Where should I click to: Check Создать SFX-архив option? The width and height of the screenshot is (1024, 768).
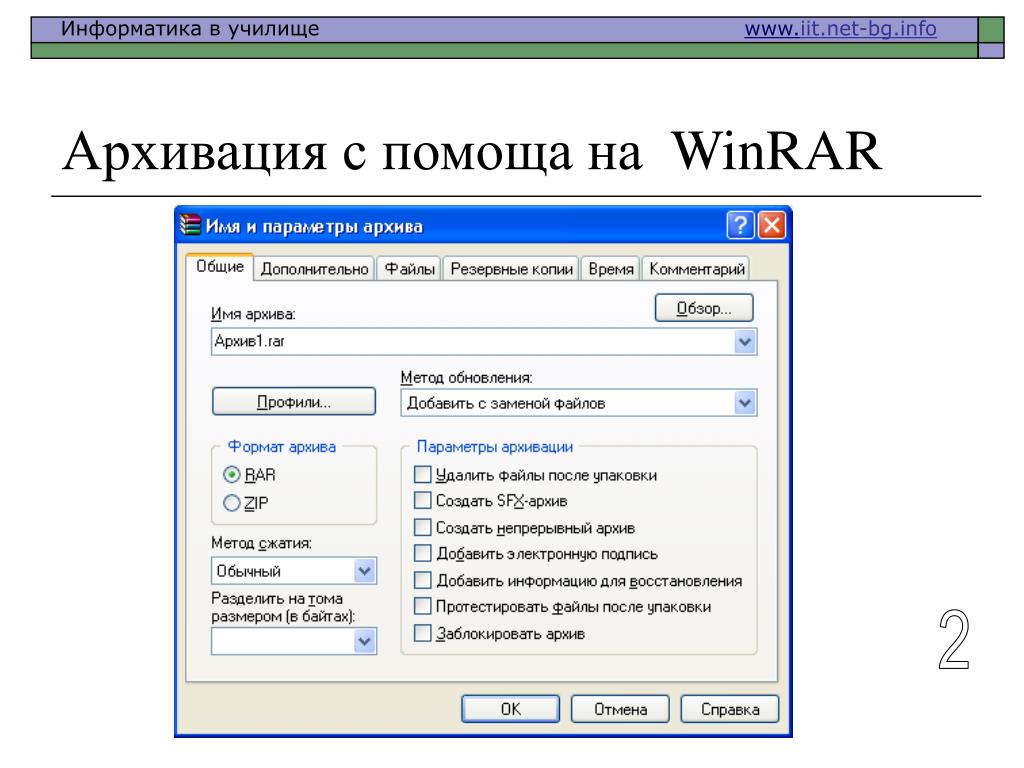click(x=423, y=501)
